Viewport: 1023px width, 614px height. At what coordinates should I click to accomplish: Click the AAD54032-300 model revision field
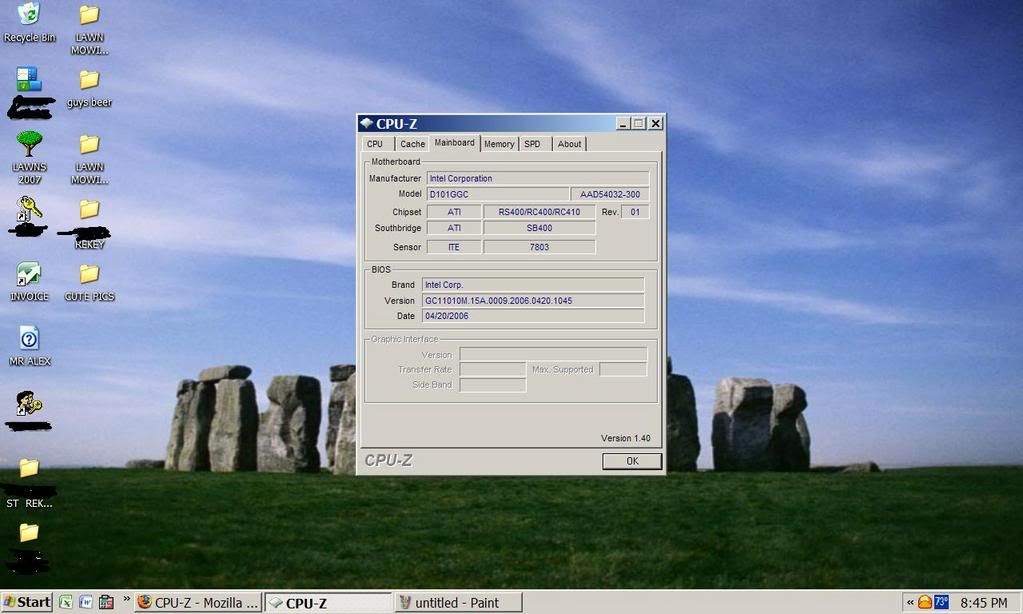(x=610, y=194)
